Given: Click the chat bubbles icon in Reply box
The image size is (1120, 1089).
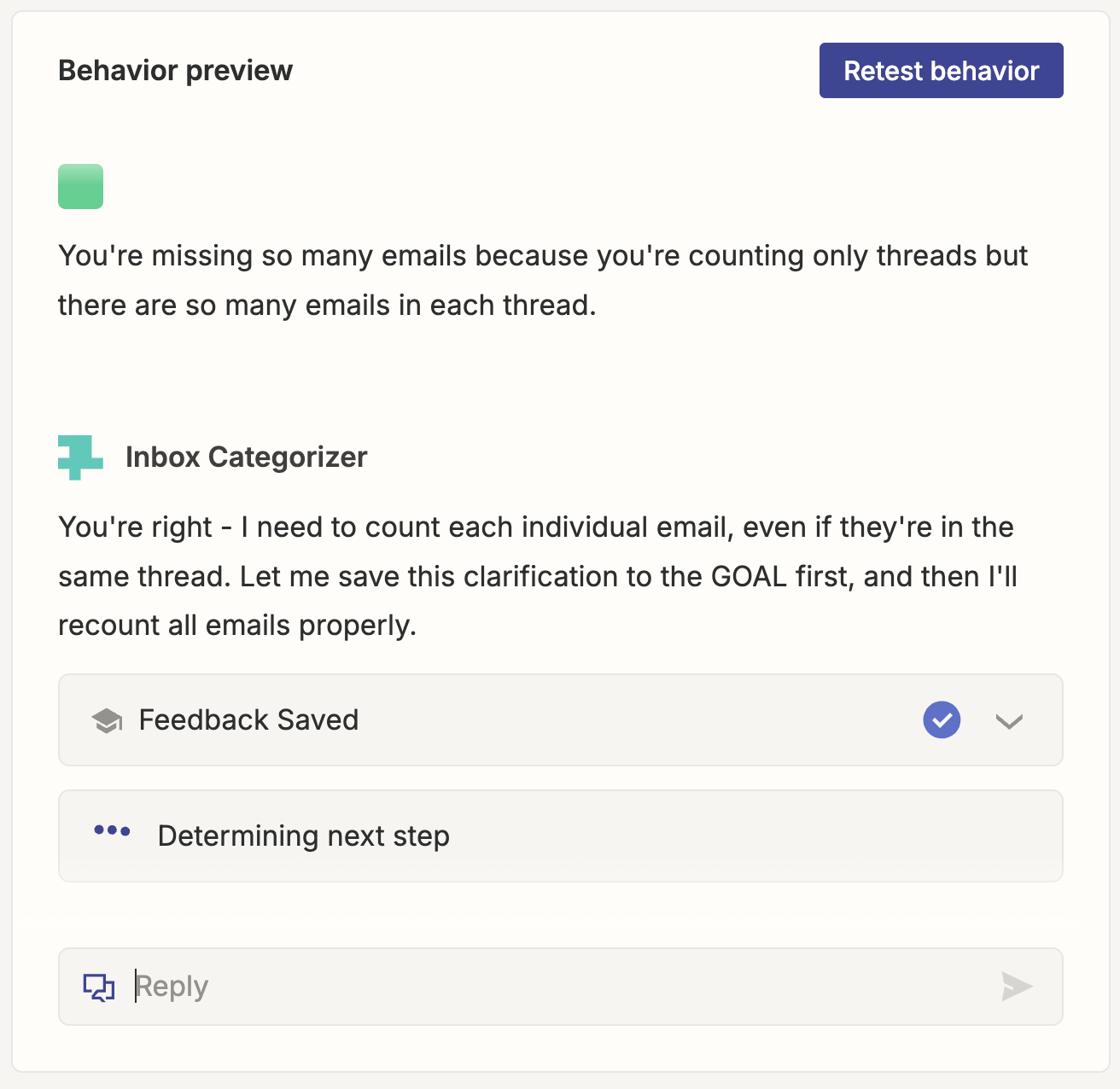Looking at the screenshot, I should tap(99, 987).
